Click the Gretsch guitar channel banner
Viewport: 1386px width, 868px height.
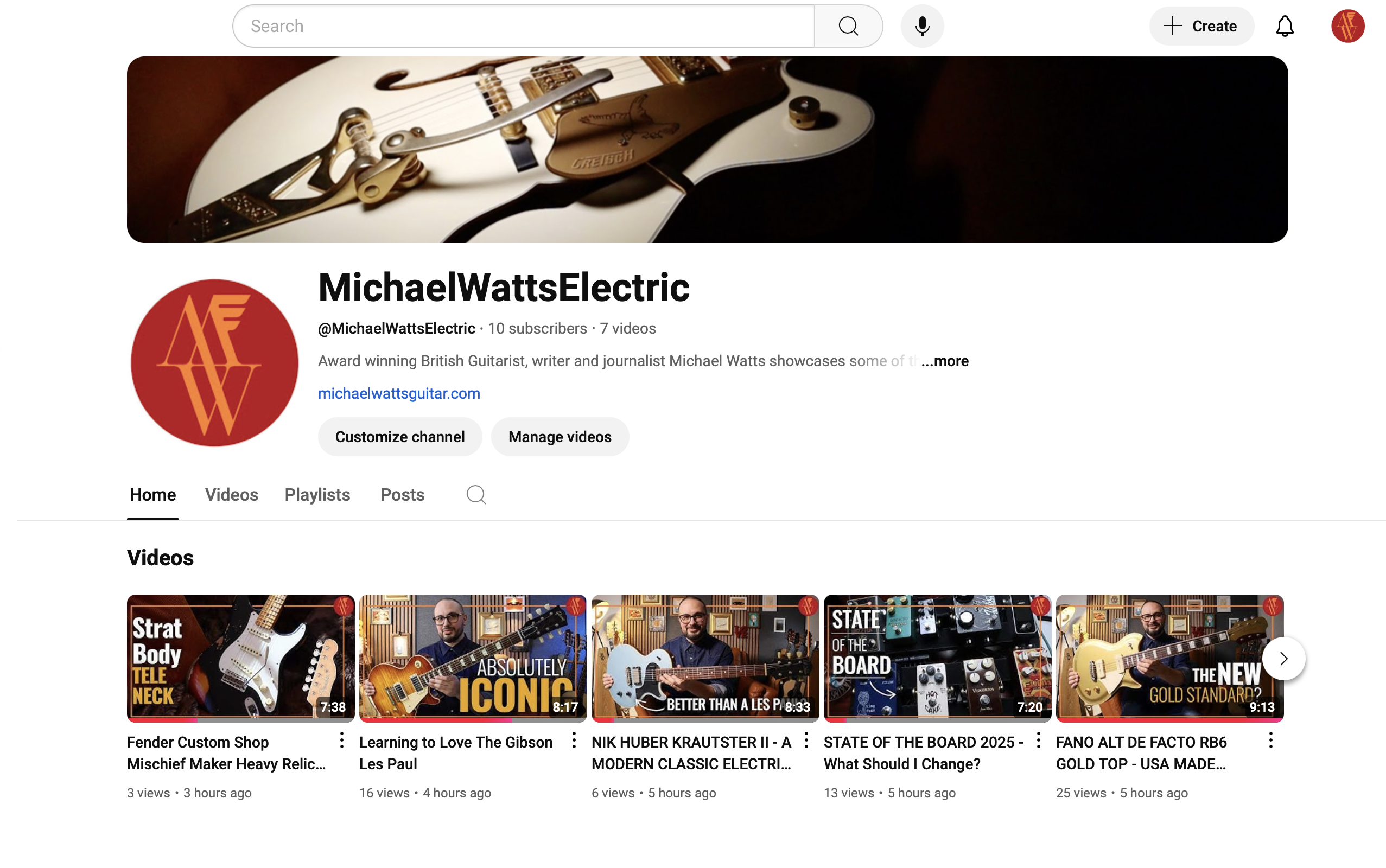pyautogui.click(x=707, y=149)
